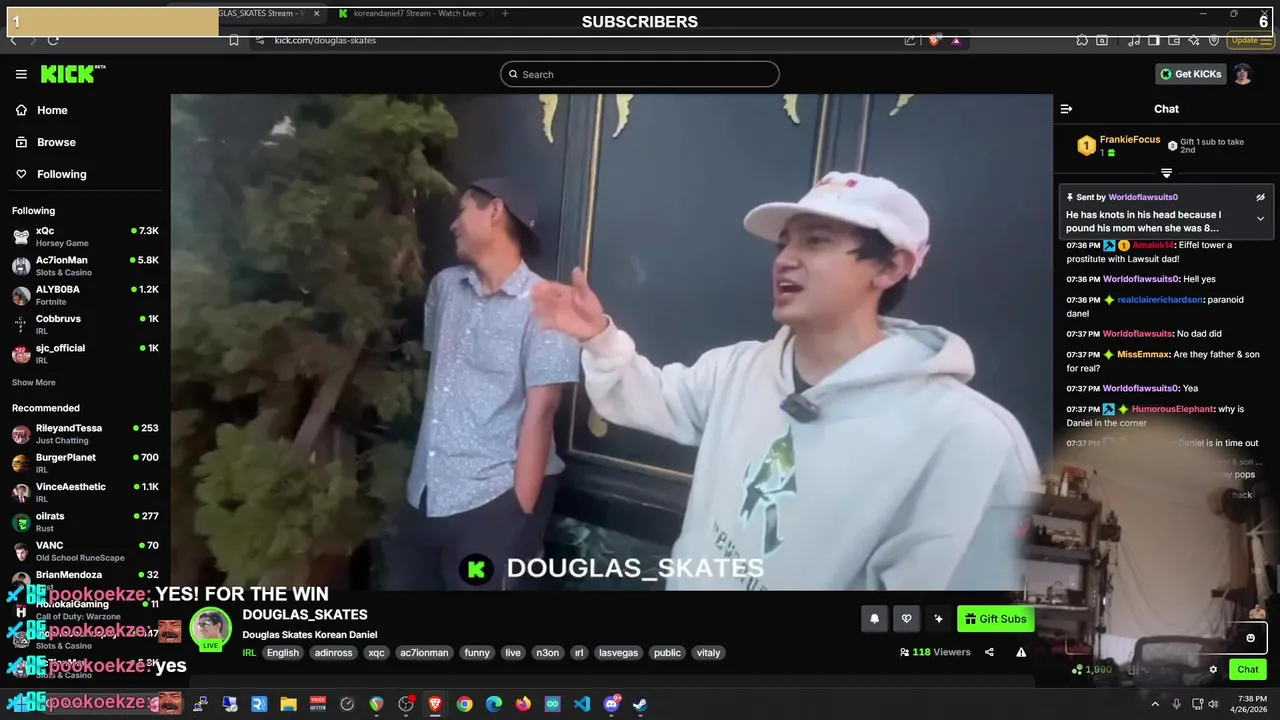The height and width of the screenshot is (720, 1280).
Task: Open ALYB0BA channel in Following
Action: point(85,295)
